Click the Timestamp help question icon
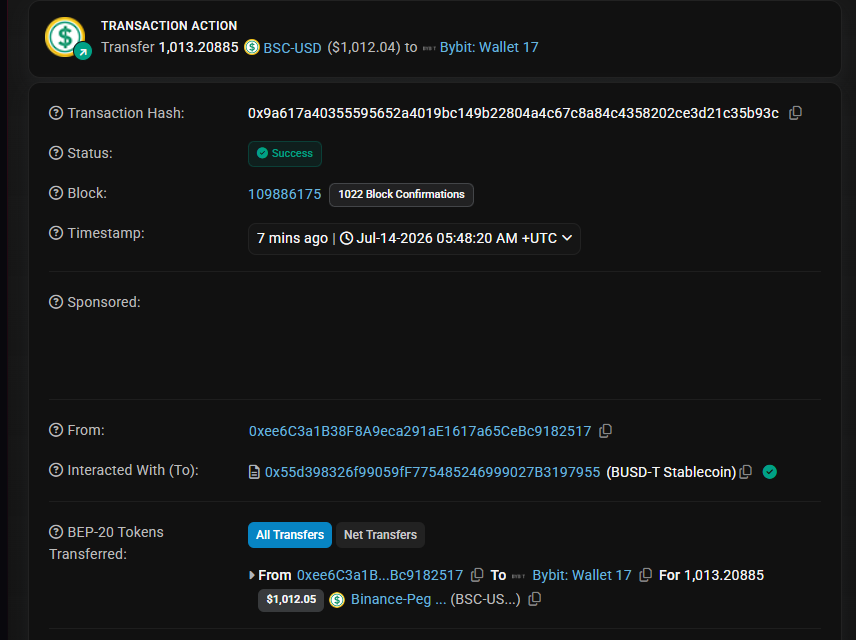This screenshot has height=640, width=856. 56,233
